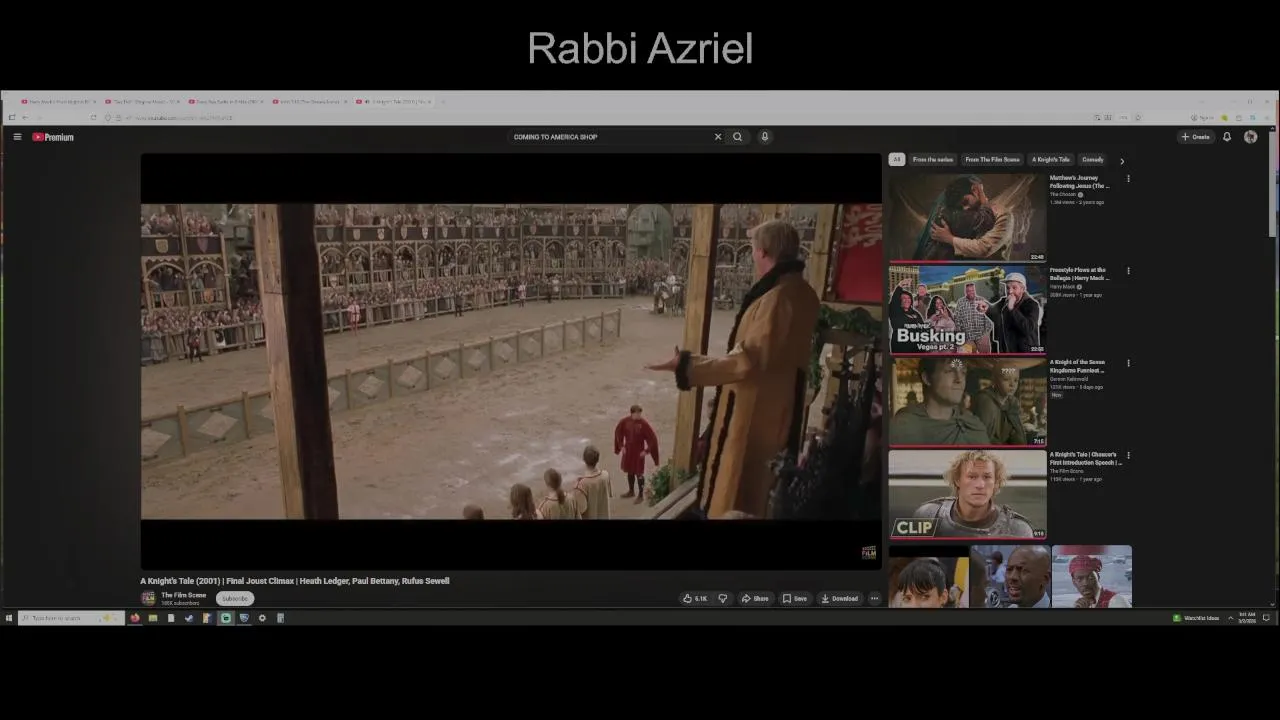Click 'Matthew's Journey Following Jesus' title
Screen dimensions: 1280x720
[x=1079, y=182]
